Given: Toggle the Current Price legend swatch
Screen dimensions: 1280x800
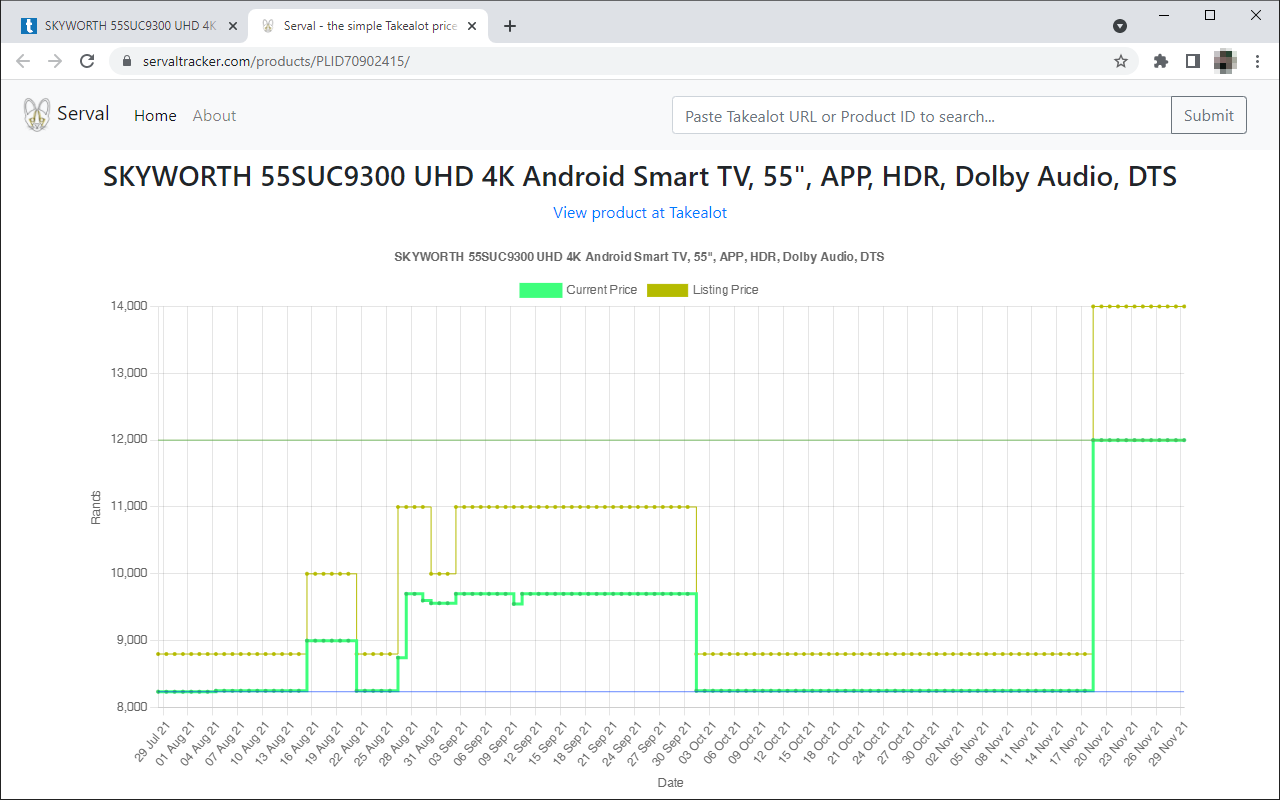Looking at the screenshot, I should point(539,290).
